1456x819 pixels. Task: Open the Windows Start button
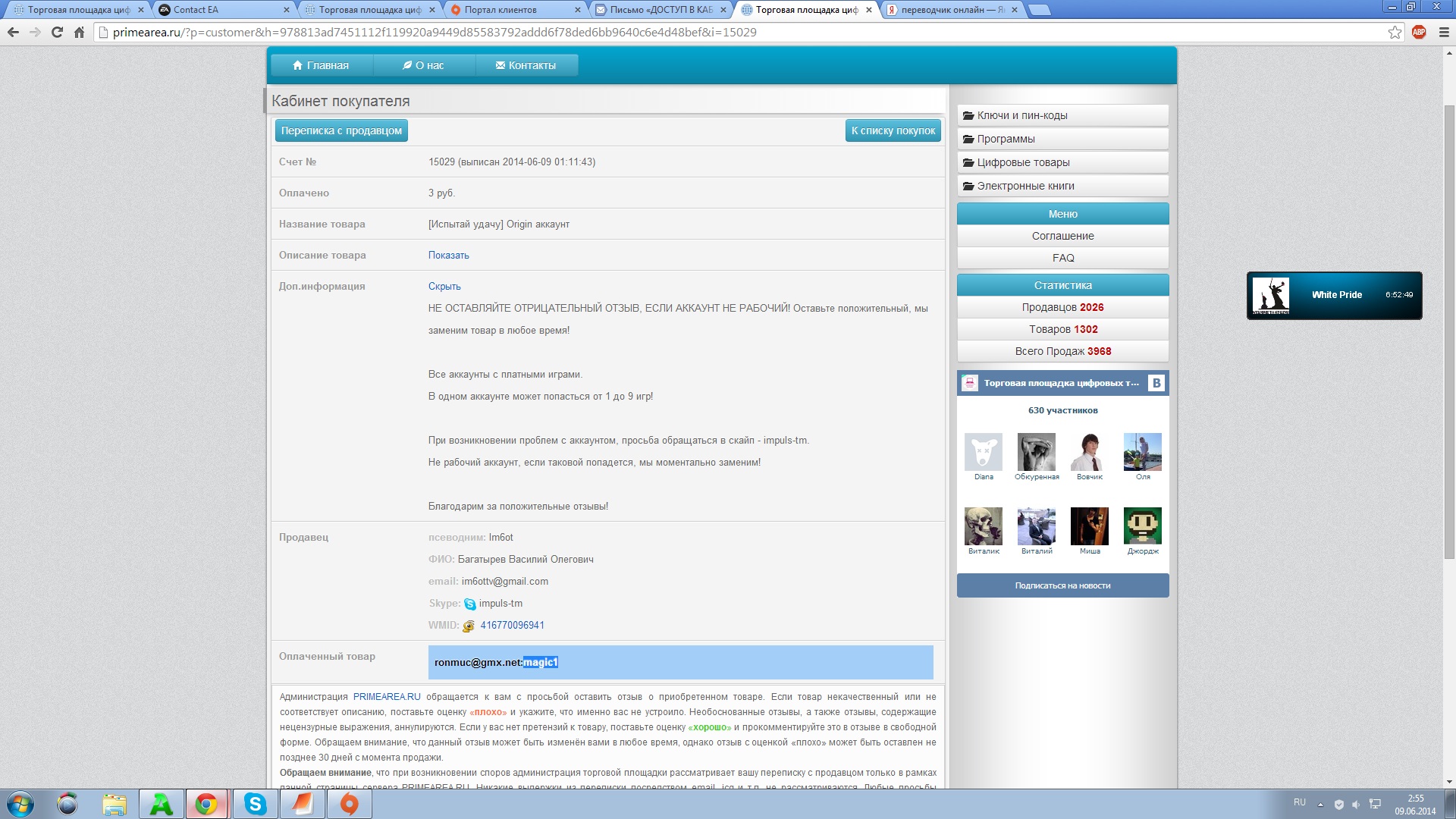[x=20, y=804]
